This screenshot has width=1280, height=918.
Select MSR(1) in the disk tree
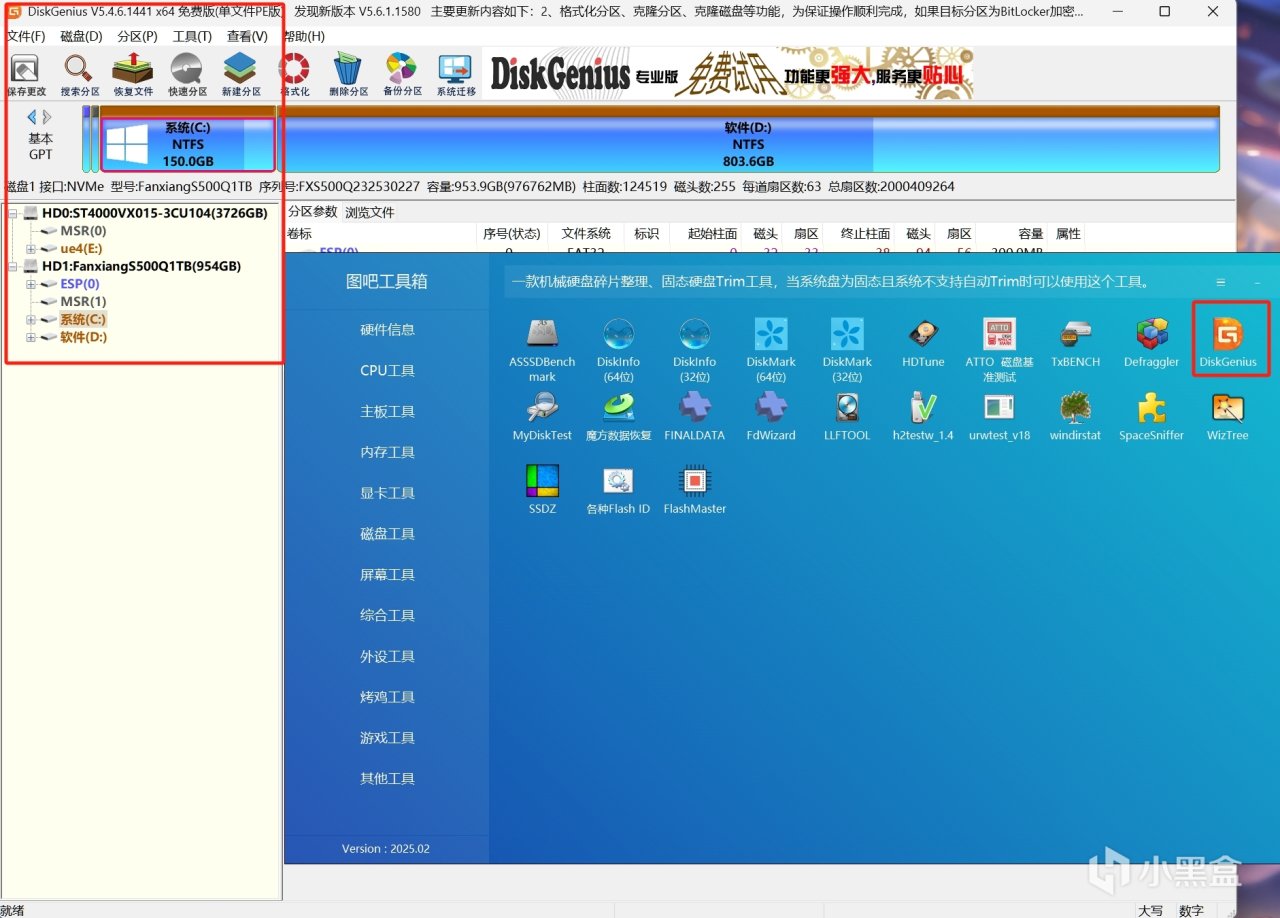[83, 302]
